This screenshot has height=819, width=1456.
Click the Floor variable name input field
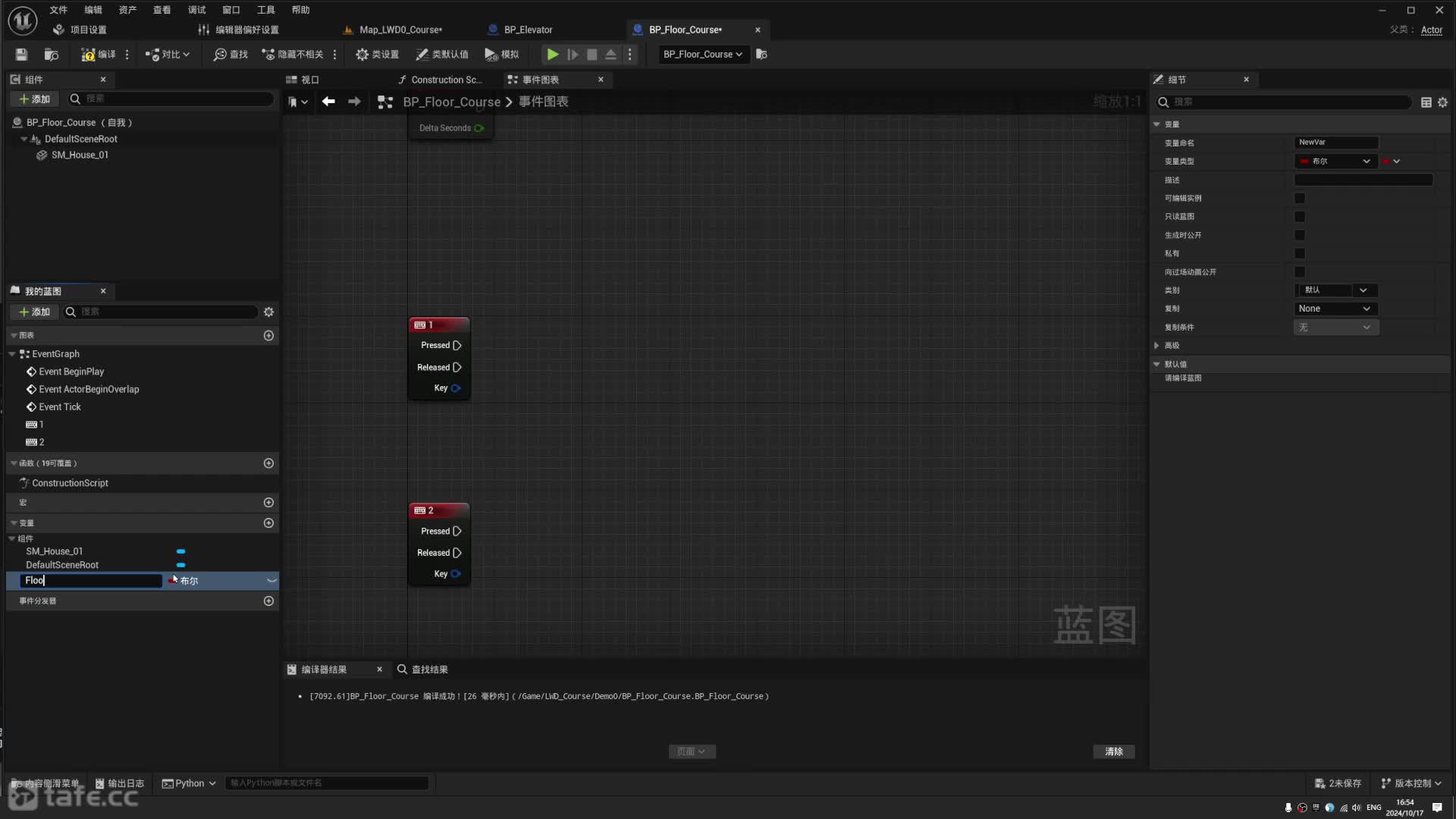pos(92,580)
